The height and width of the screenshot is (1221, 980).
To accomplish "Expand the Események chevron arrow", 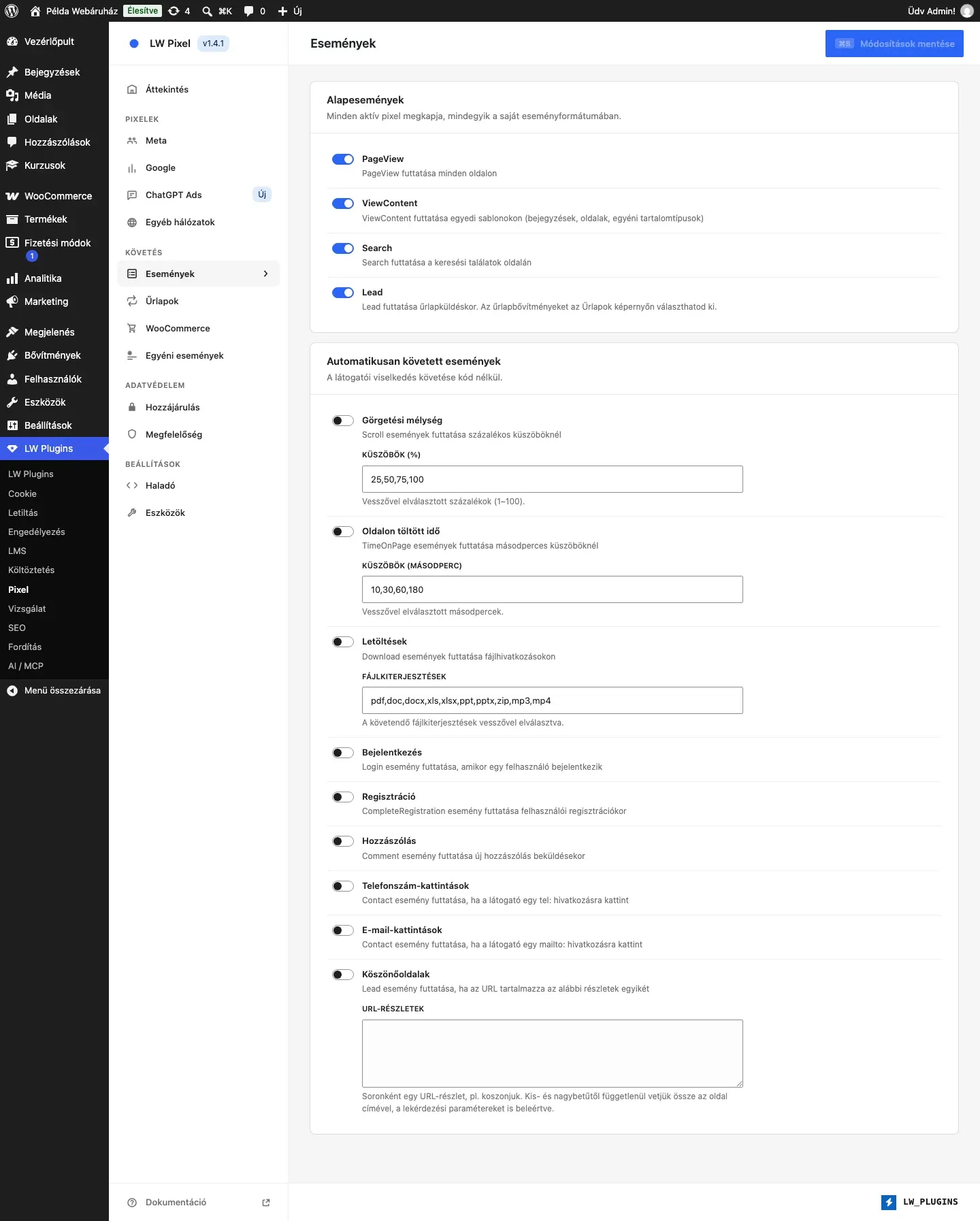I will point(265,274).
